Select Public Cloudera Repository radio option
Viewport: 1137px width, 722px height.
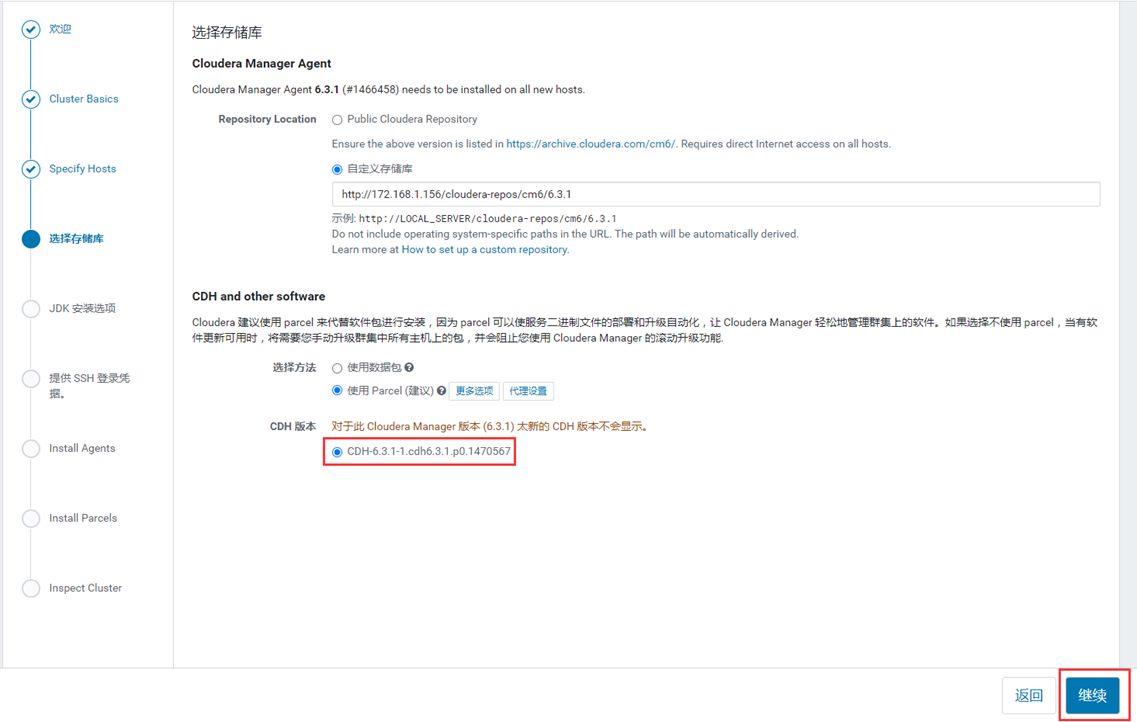(x=337, y=120)
